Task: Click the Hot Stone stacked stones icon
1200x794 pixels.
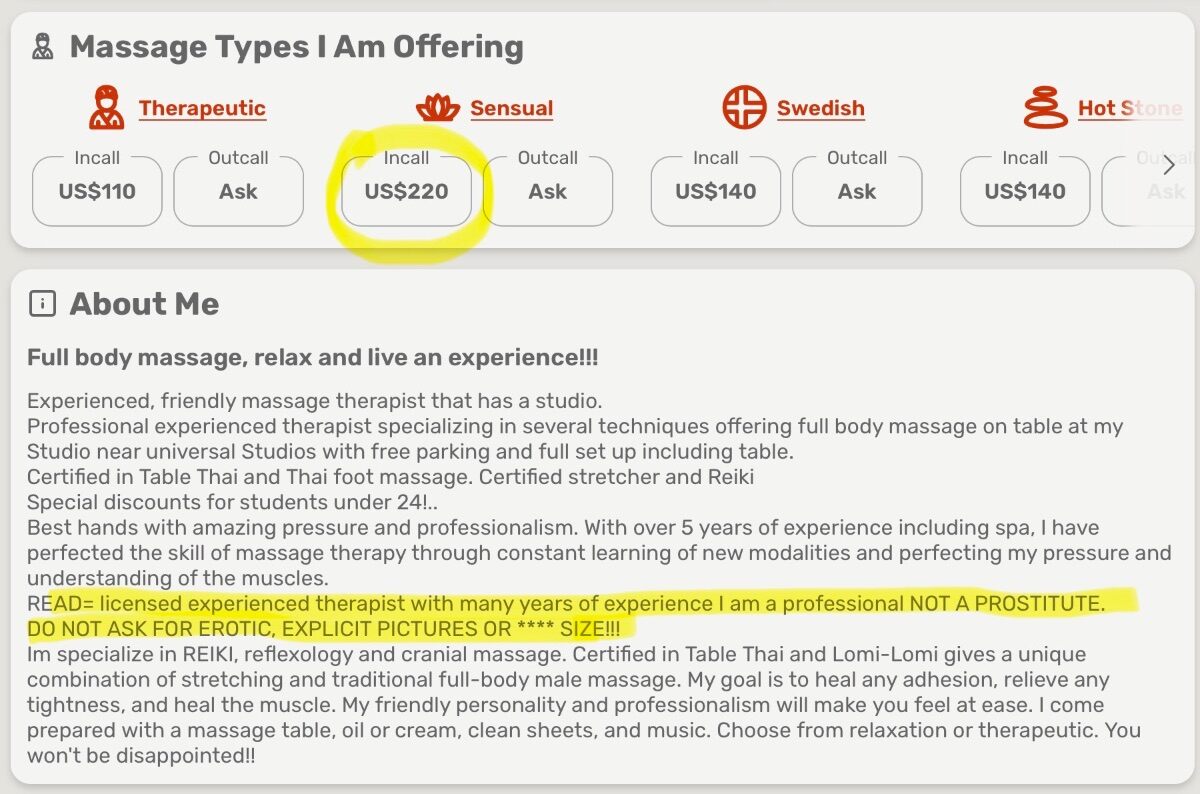Action: [x=1046, y=108]
